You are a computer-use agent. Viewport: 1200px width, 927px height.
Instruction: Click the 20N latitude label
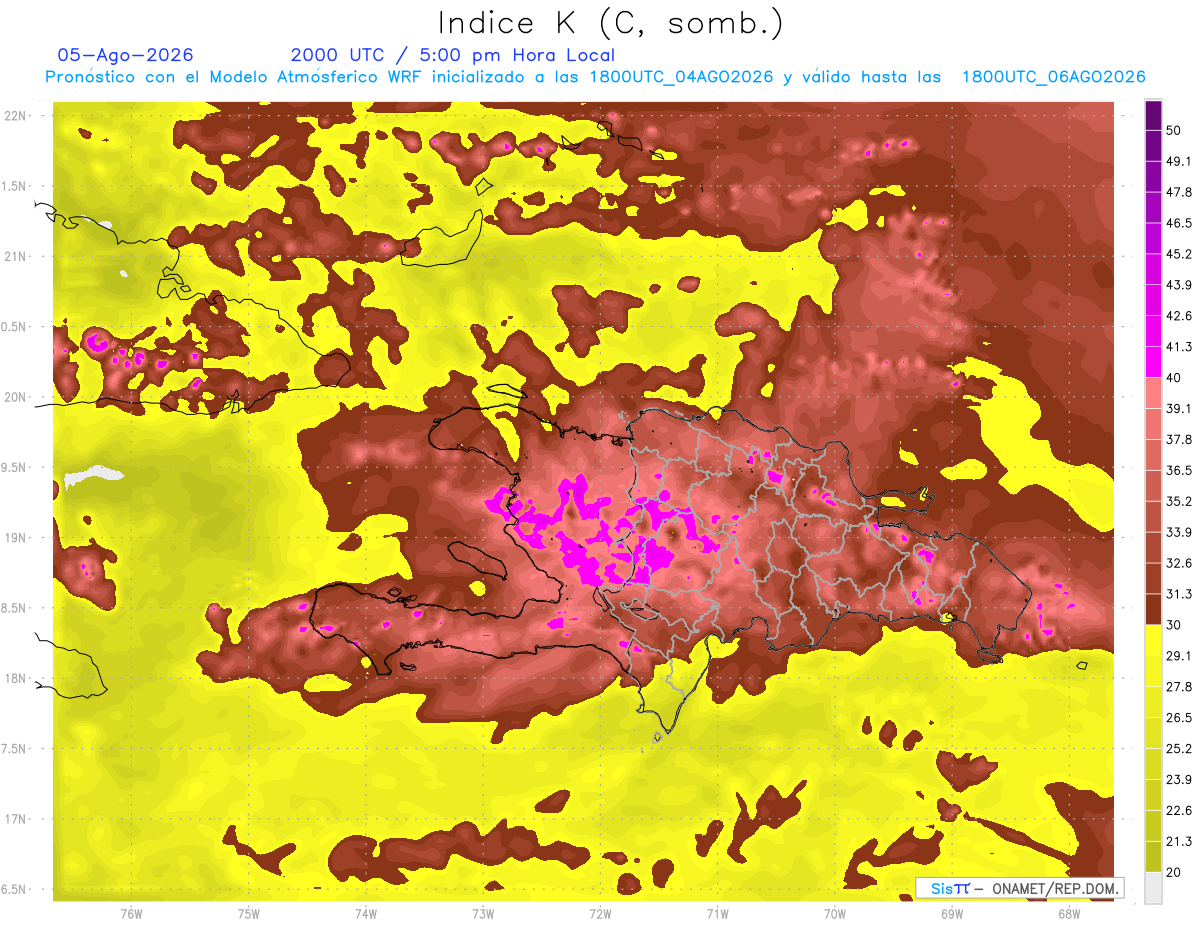[17, 397]
